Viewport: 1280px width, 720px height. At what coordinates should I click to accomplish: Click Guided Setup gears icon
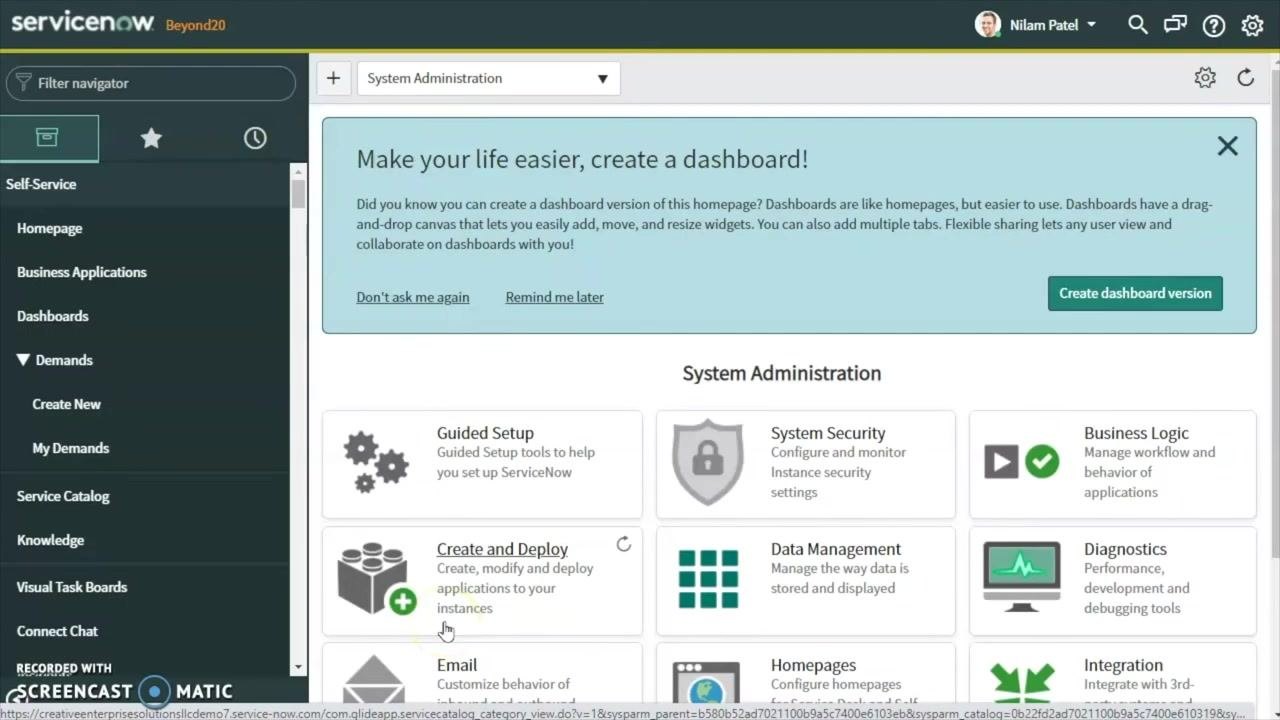pyautogui.click(x=376, y=463)
